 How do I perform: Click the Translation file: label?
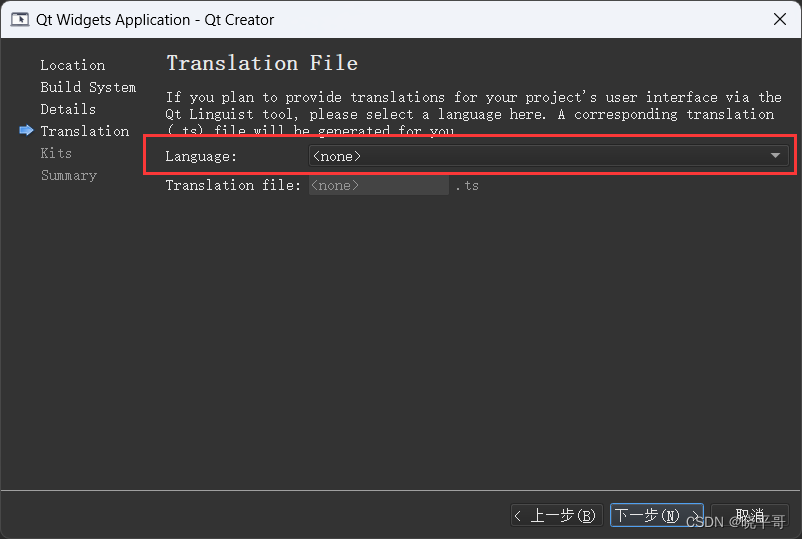tap(233, 185)
